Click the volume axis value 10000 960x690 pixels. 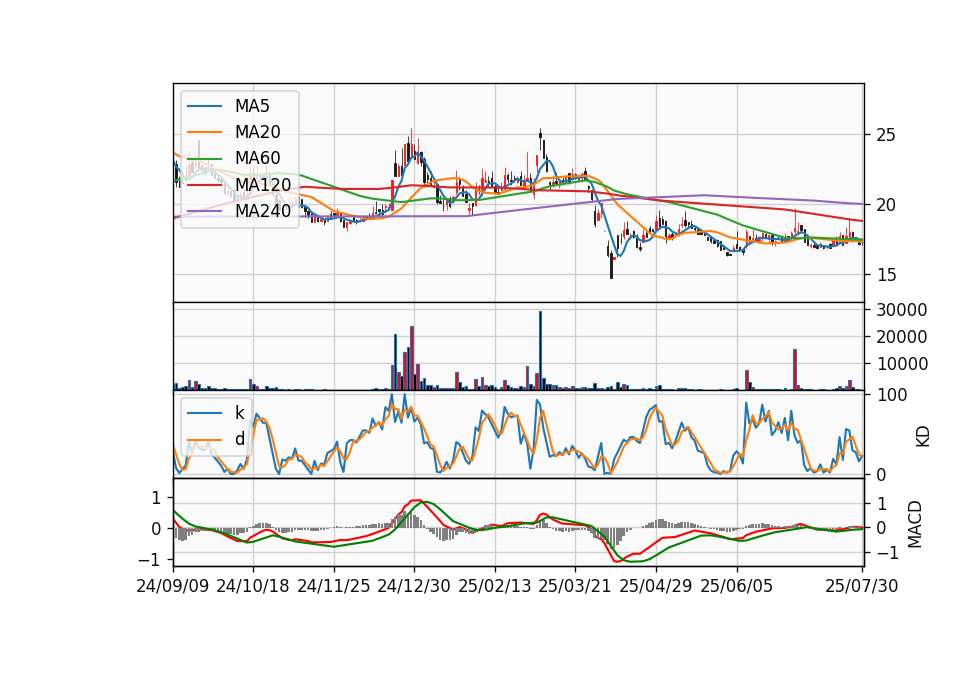point(902,364)
